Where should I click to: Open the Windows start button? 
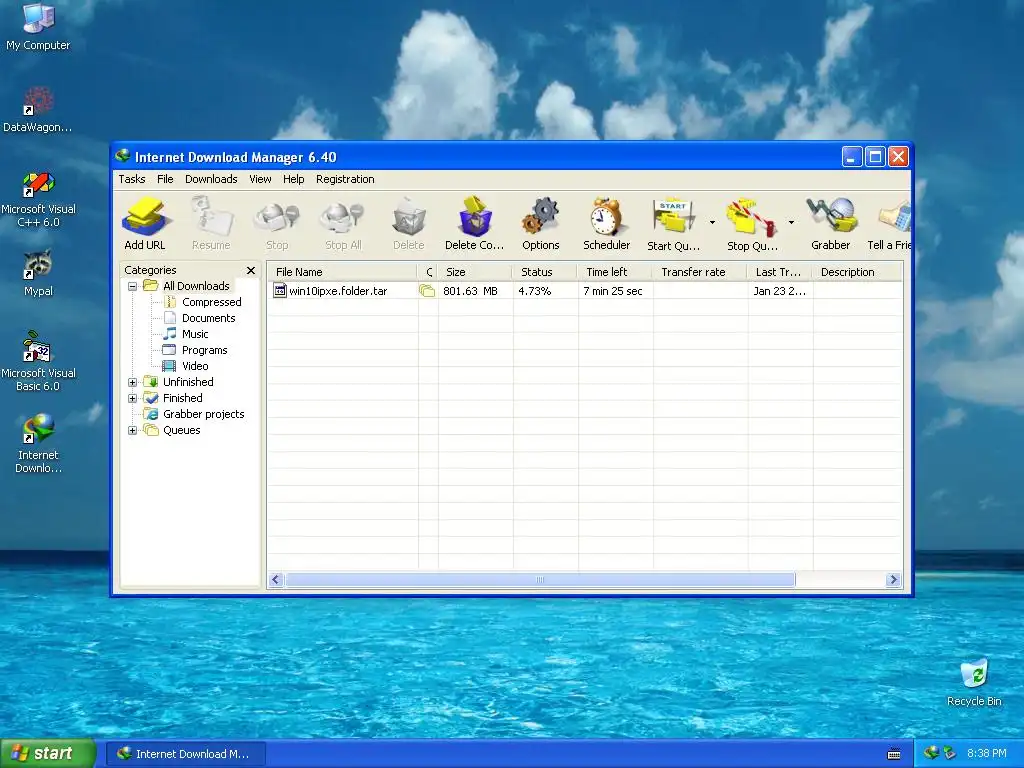click(x=47, y=754)
